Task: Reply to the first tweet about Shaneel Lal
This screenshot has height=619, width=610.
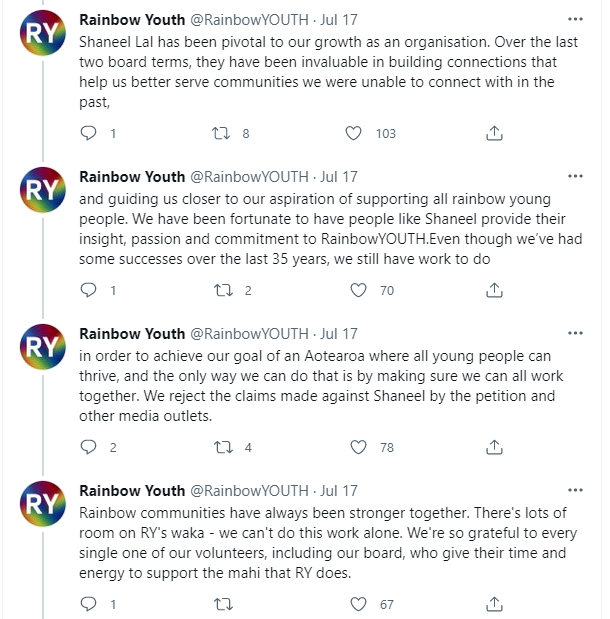Action: pos(88,133)
